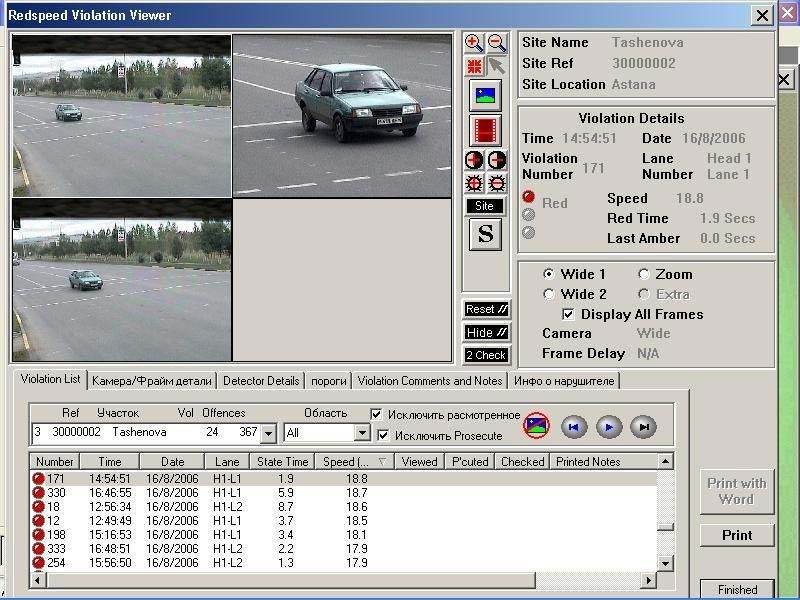Click the red film strip icon

[x=485, y=130]
